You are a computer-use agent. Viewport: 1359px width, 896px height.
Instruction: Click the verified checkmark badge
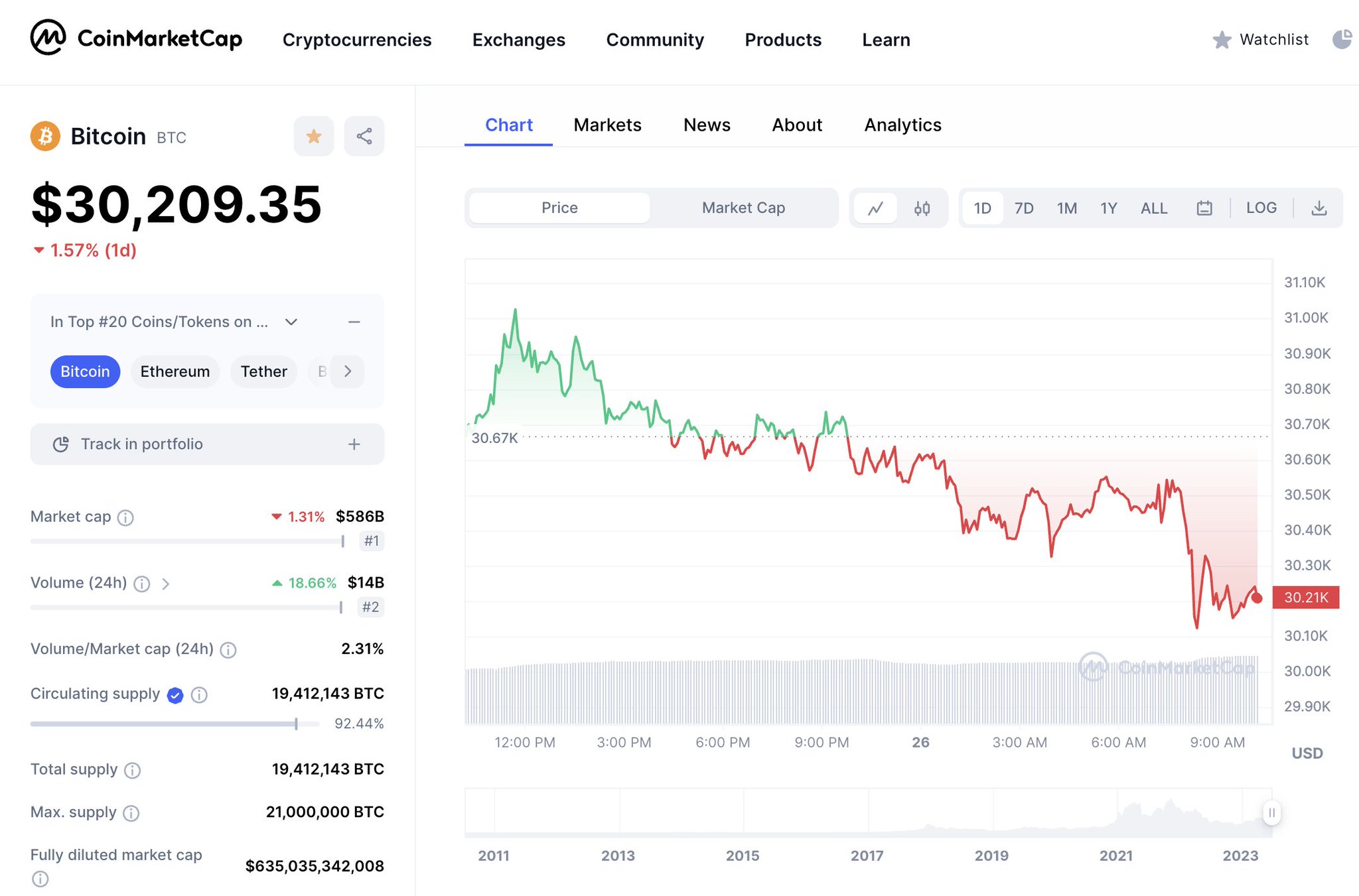175,694
